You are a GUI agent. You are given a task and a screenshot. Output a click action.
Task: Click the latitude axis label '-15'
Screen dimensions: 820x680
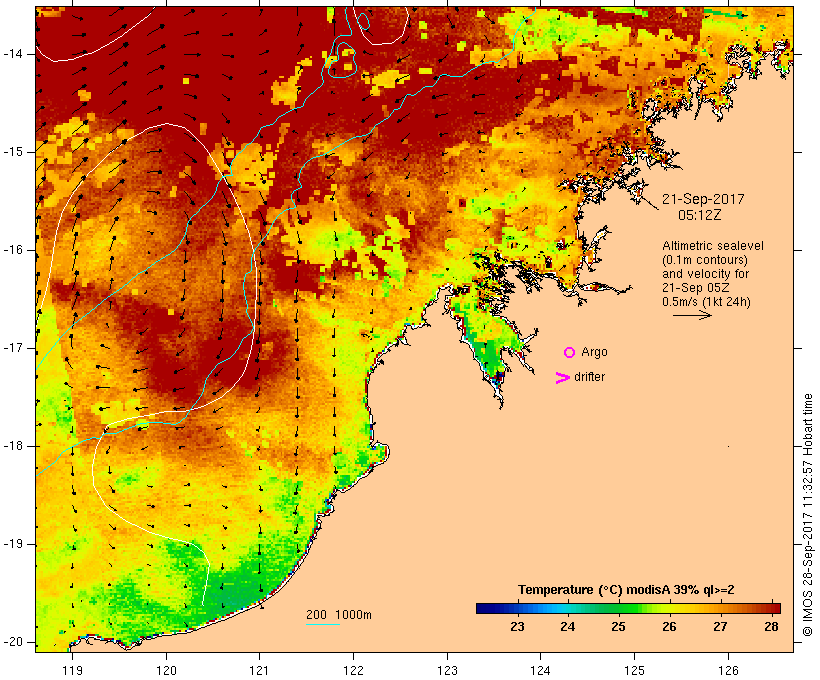tap(12, 152)
